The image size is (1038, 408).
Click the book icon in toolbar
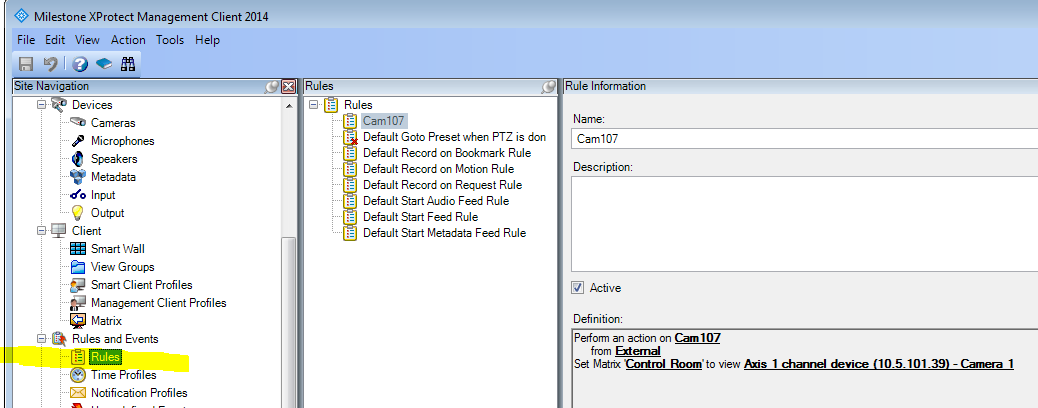[103, 64]
